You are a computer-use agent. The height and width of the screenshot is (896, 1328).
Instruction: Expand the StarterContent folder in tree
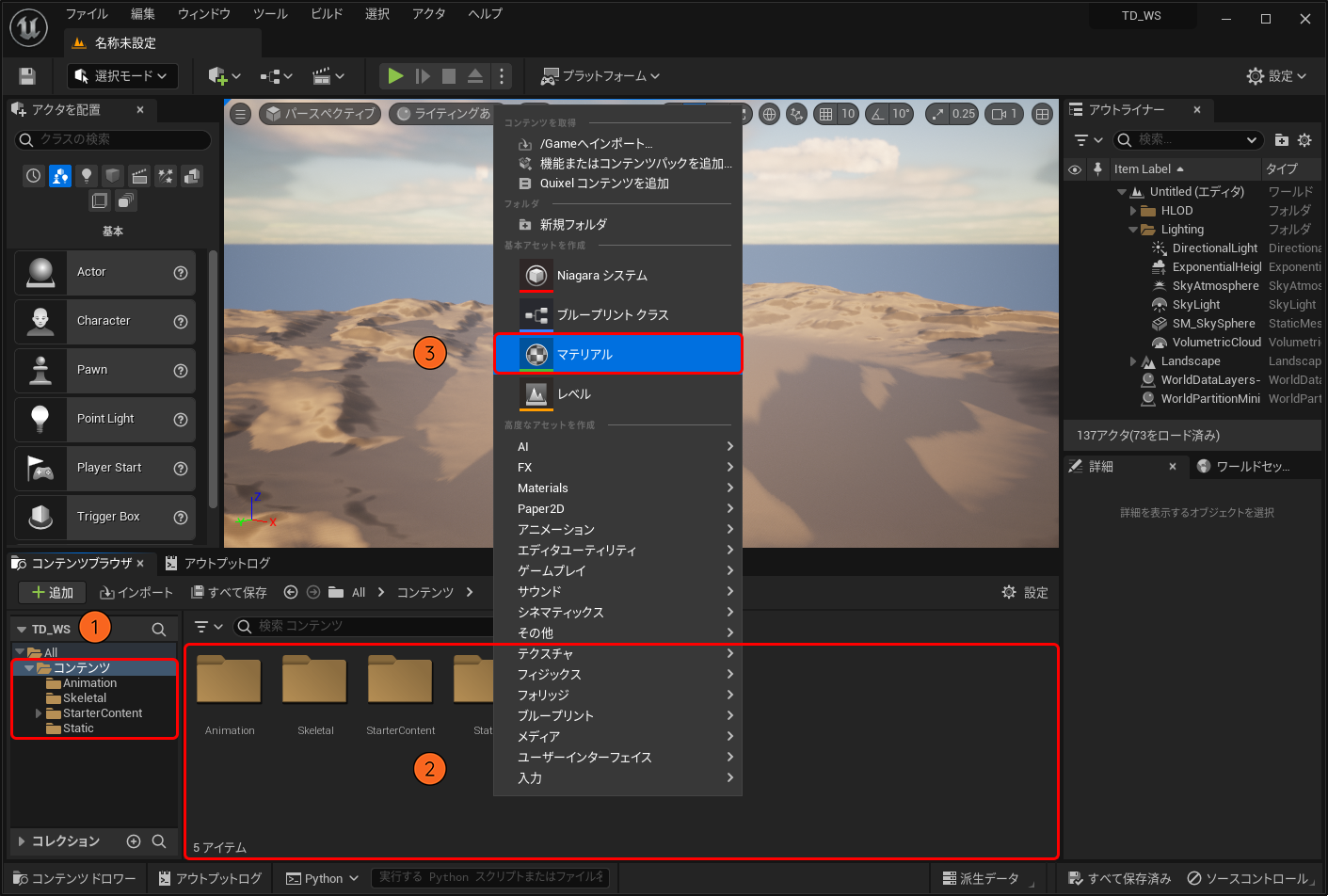[x=39, y=713]
